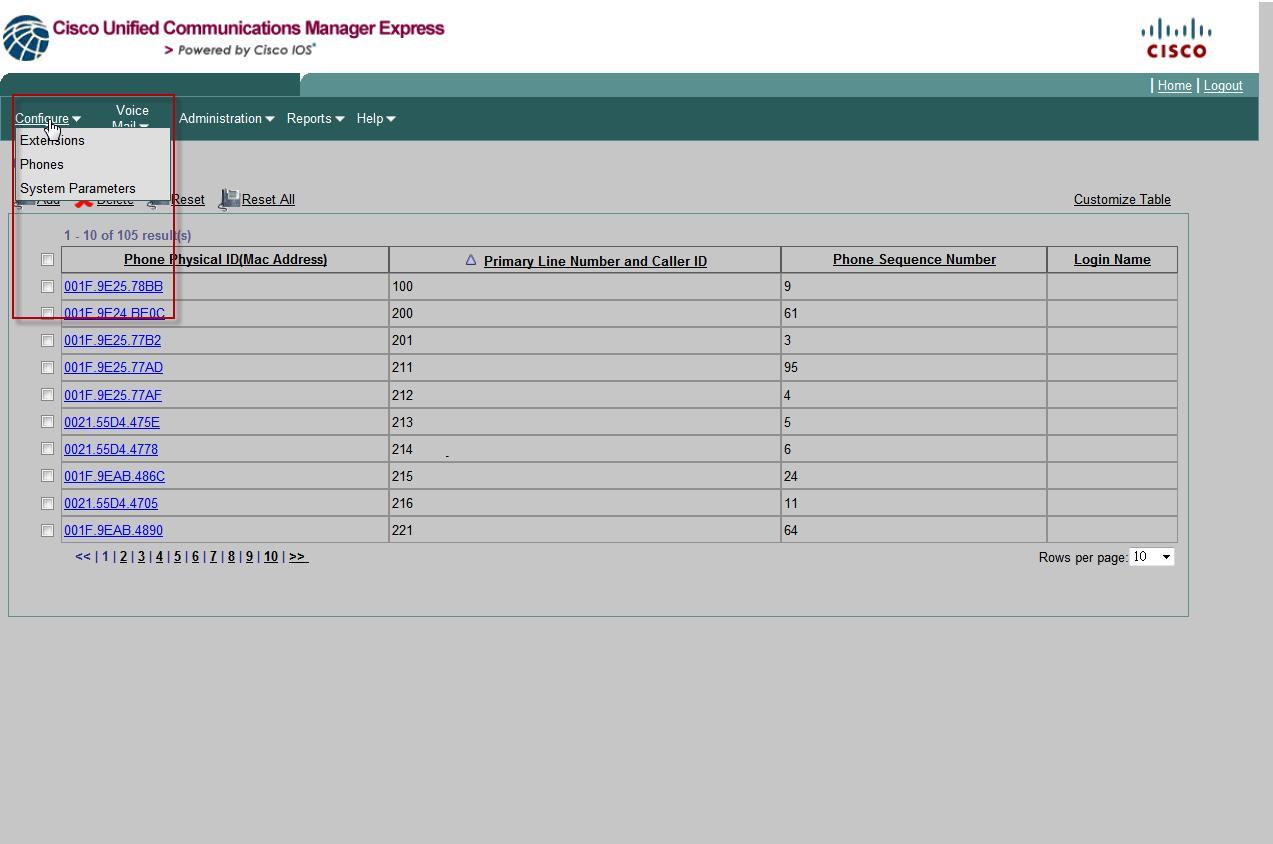This screenshot has width=1273, height=844.
Task: Go to results page 4
Action: (x=159, y=557)
